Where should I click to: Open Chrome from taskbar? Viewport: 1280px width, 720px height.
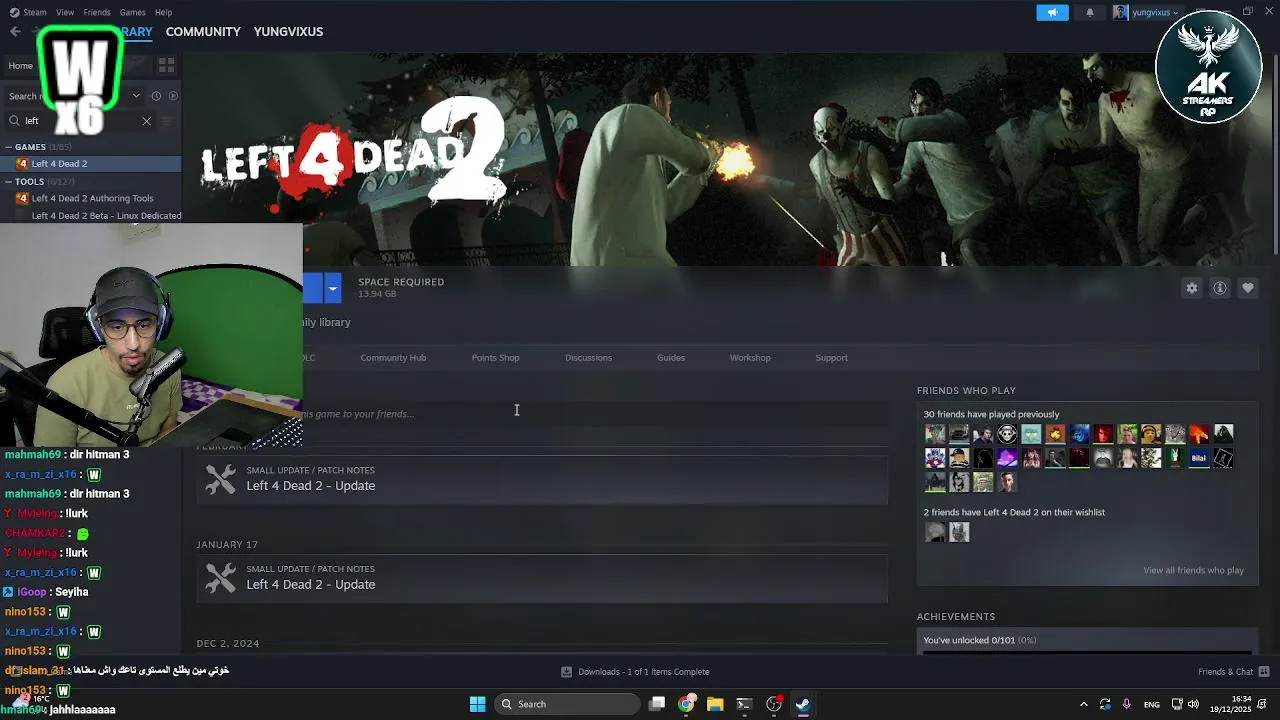[x=686, y=704]
